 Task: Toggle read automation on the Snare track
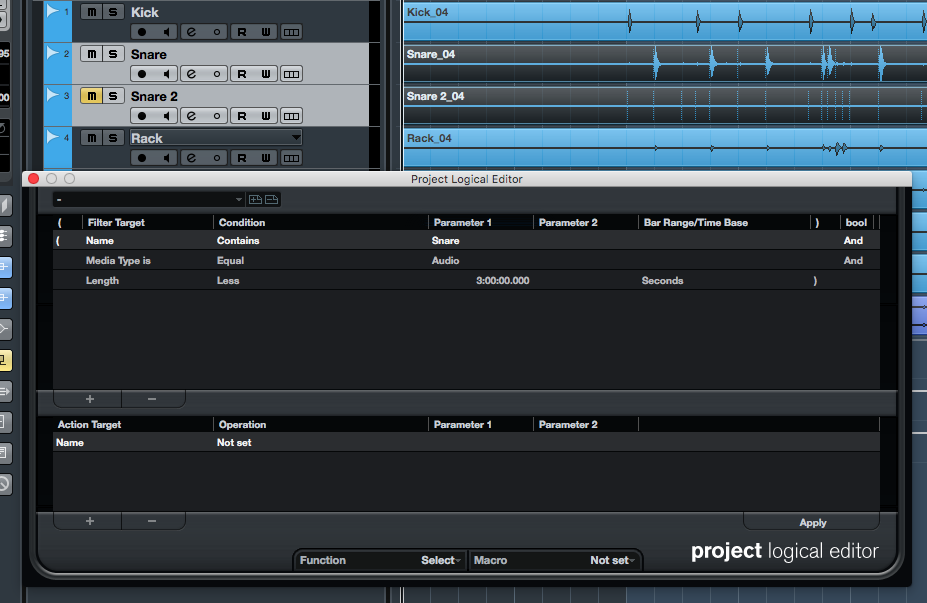pos(241,74)
